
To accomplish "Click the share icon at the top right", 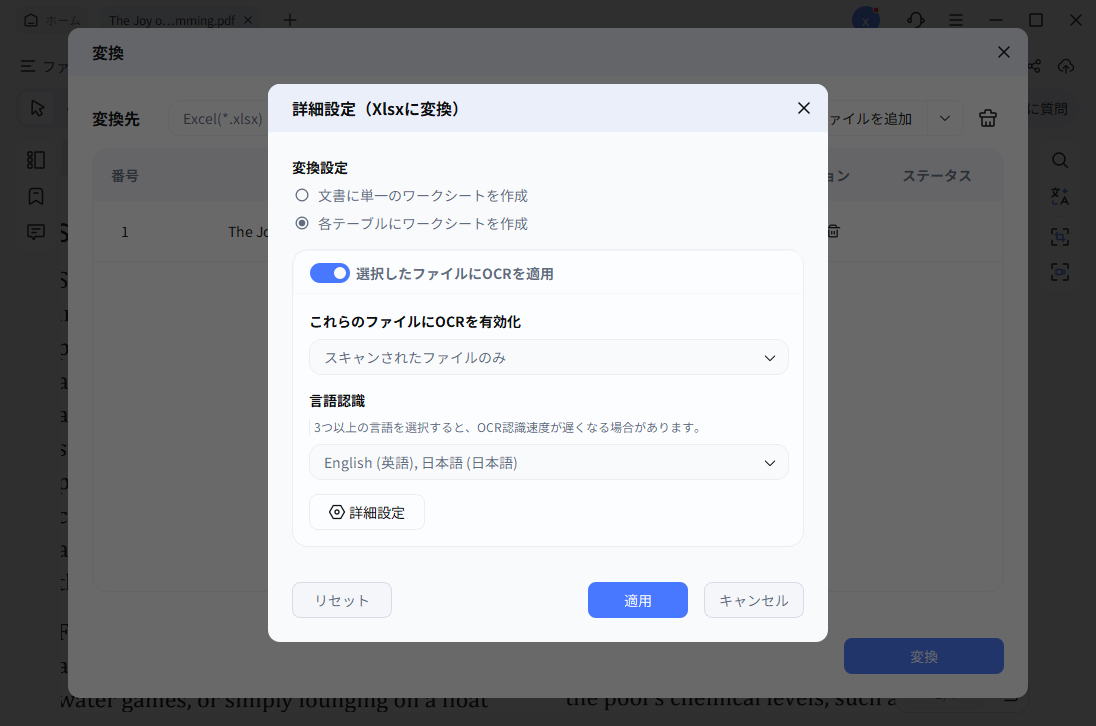I will 1034,66.
